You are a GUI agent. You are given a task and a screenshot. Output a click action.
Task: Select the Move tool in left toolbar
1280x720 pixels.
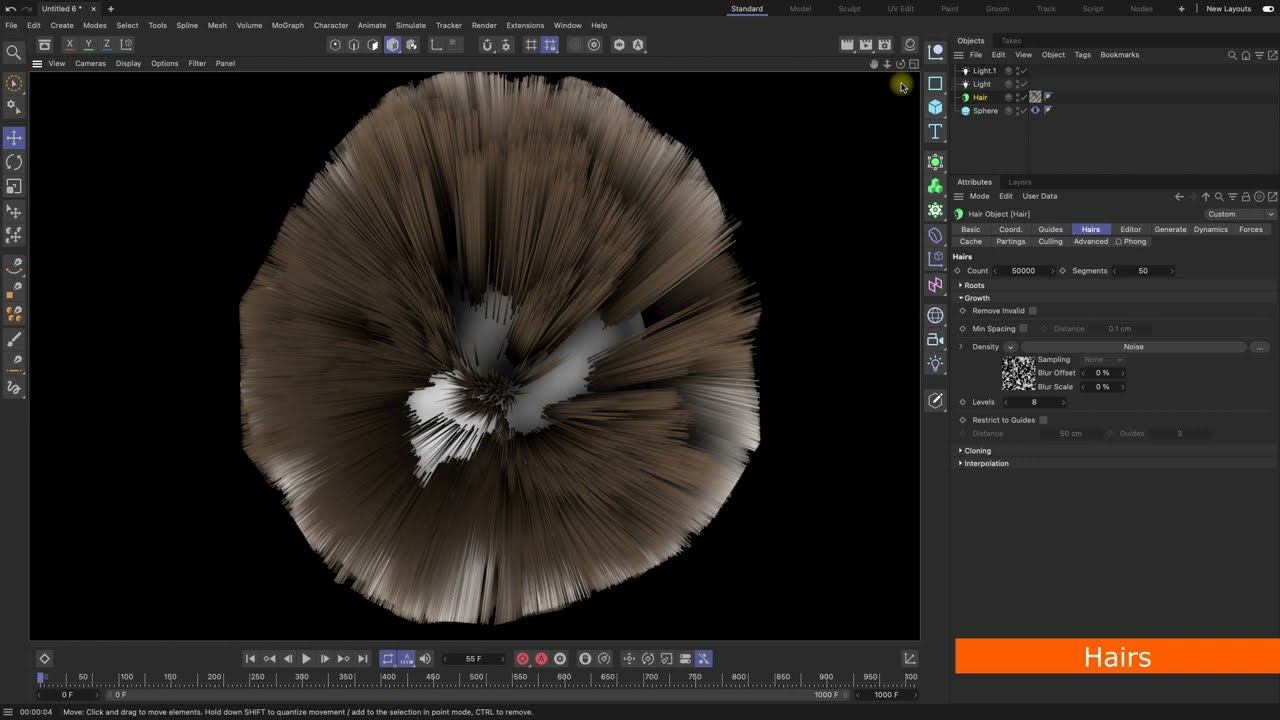(14, 137)
